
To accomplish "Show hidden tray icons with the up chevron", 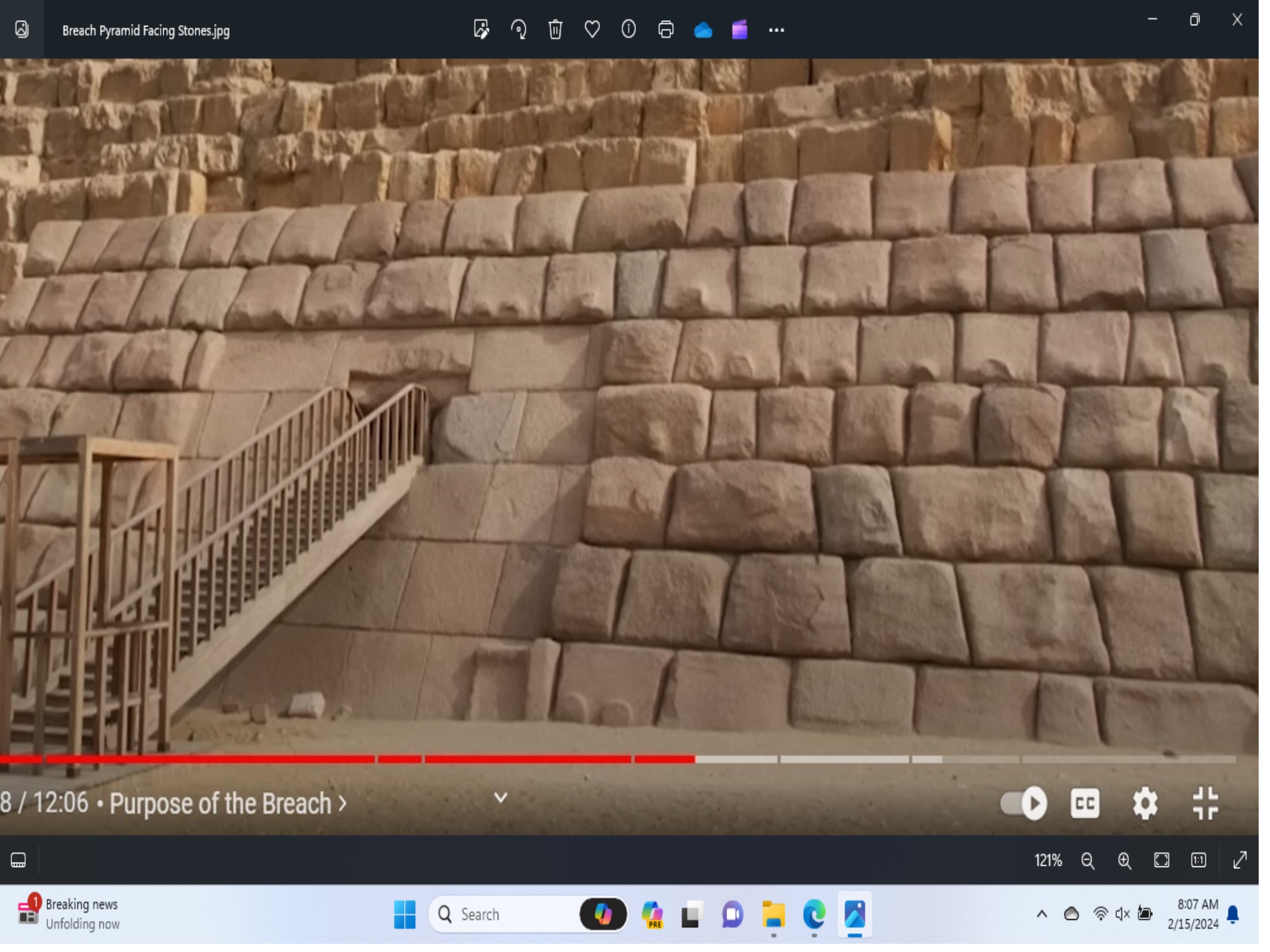I will coord(1051,922).
